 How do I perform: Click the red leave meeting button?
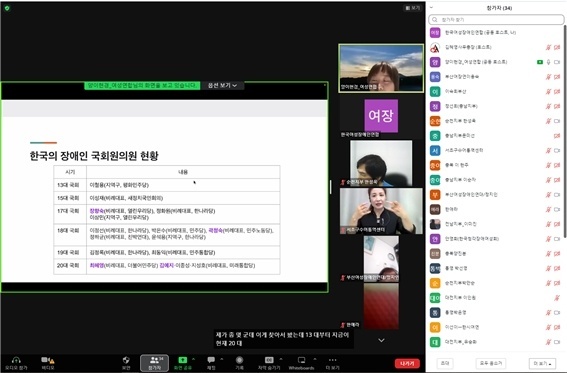(x=407, y=363)
